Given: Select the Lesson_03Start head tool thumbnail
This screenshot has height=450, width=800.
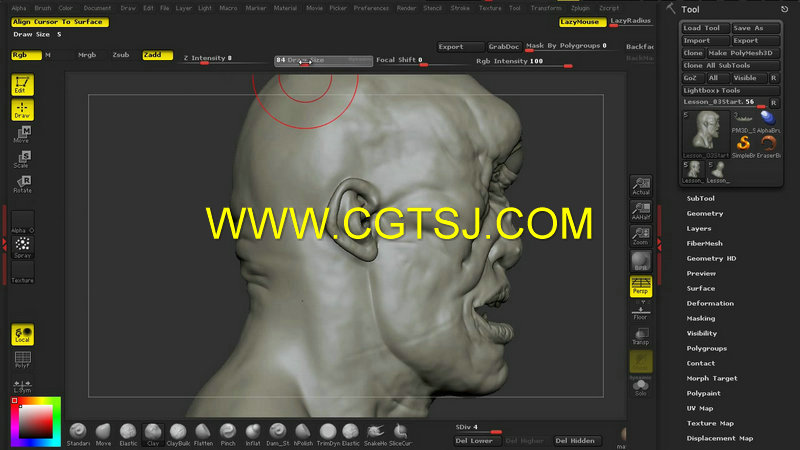Looking at the screenshot, I should click(x=707, y=135).
